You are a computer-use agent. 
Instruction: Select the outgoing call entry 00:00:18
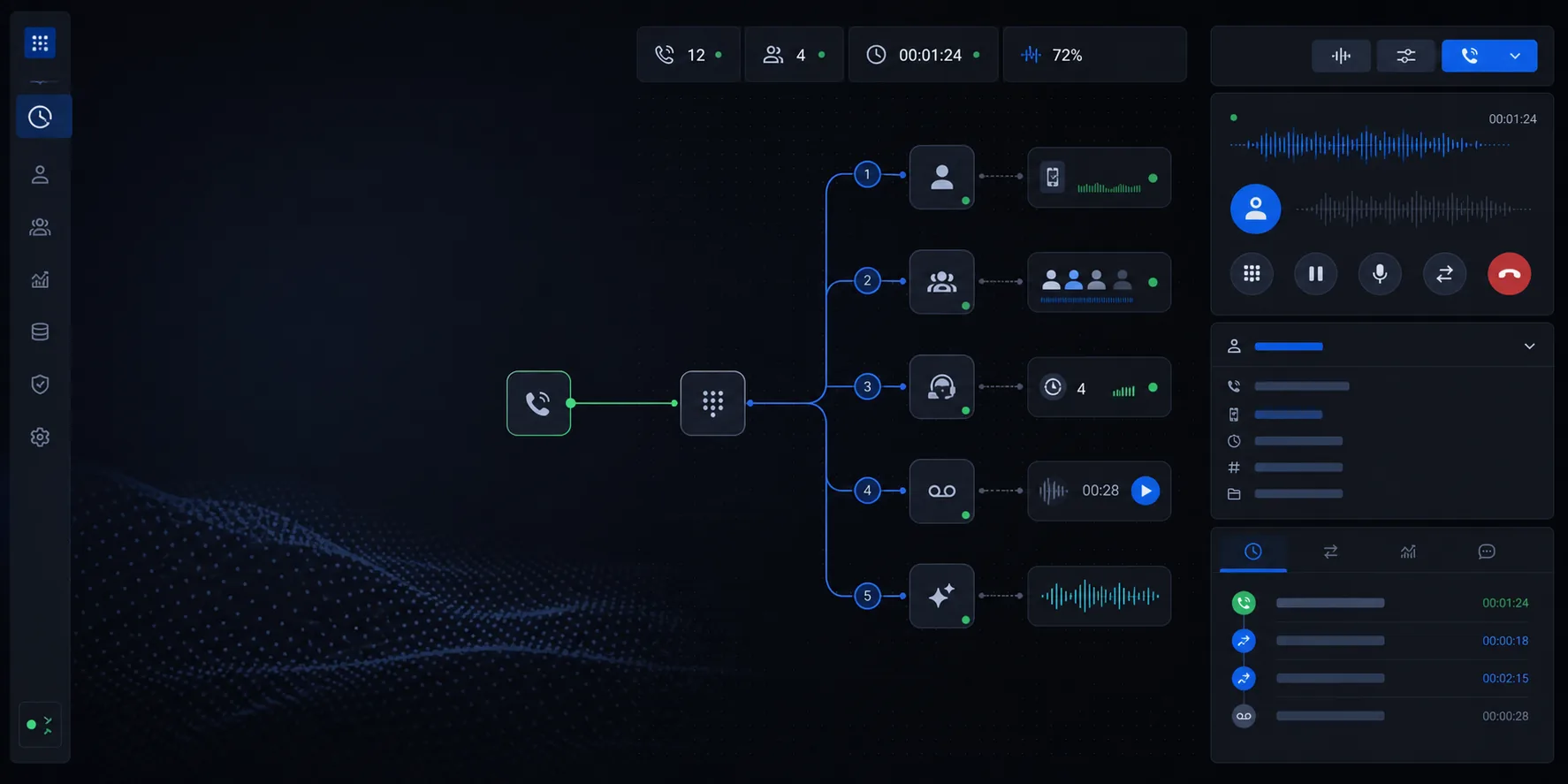1382,641
